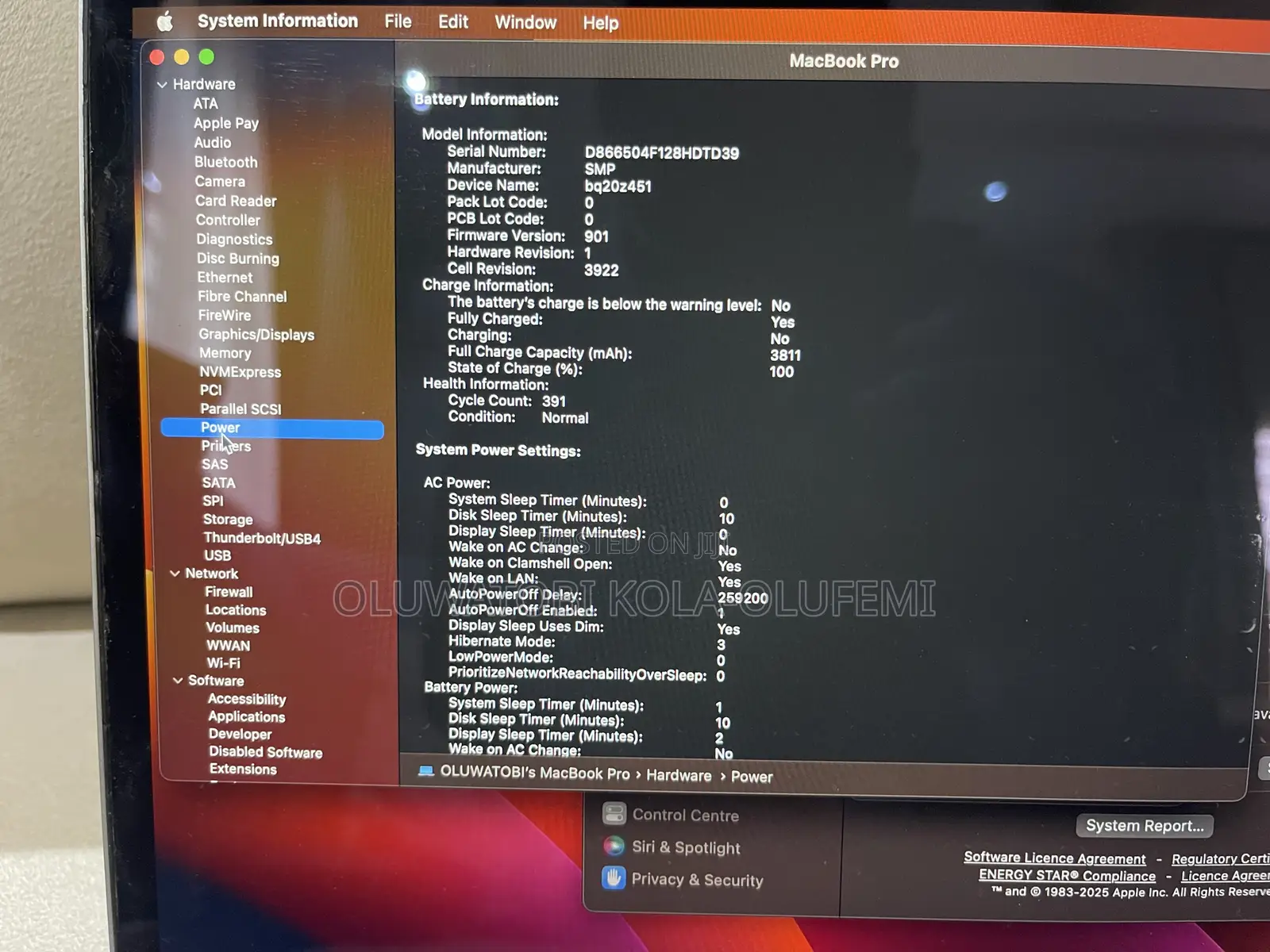Open the Software Licence Agreement link
Viewport: 1270px width, 952px height.
[1055, 858]
